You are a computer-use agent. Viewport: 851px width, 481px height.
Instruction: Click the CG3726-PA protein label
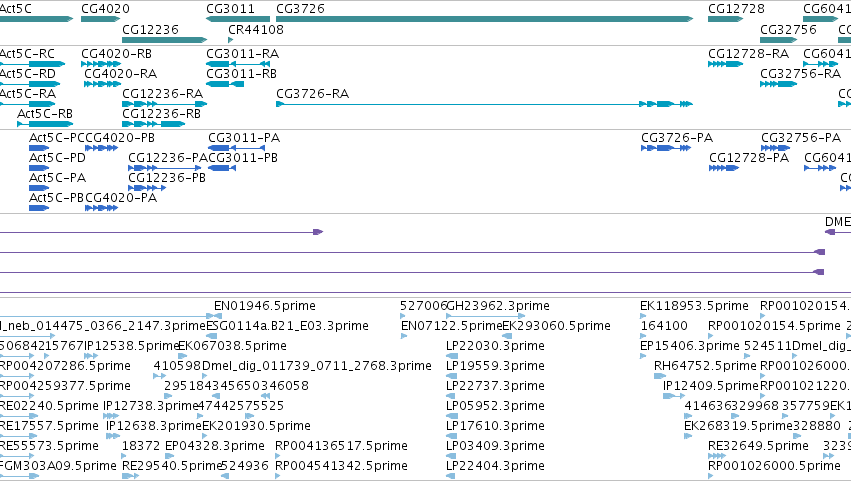point(677,138)
